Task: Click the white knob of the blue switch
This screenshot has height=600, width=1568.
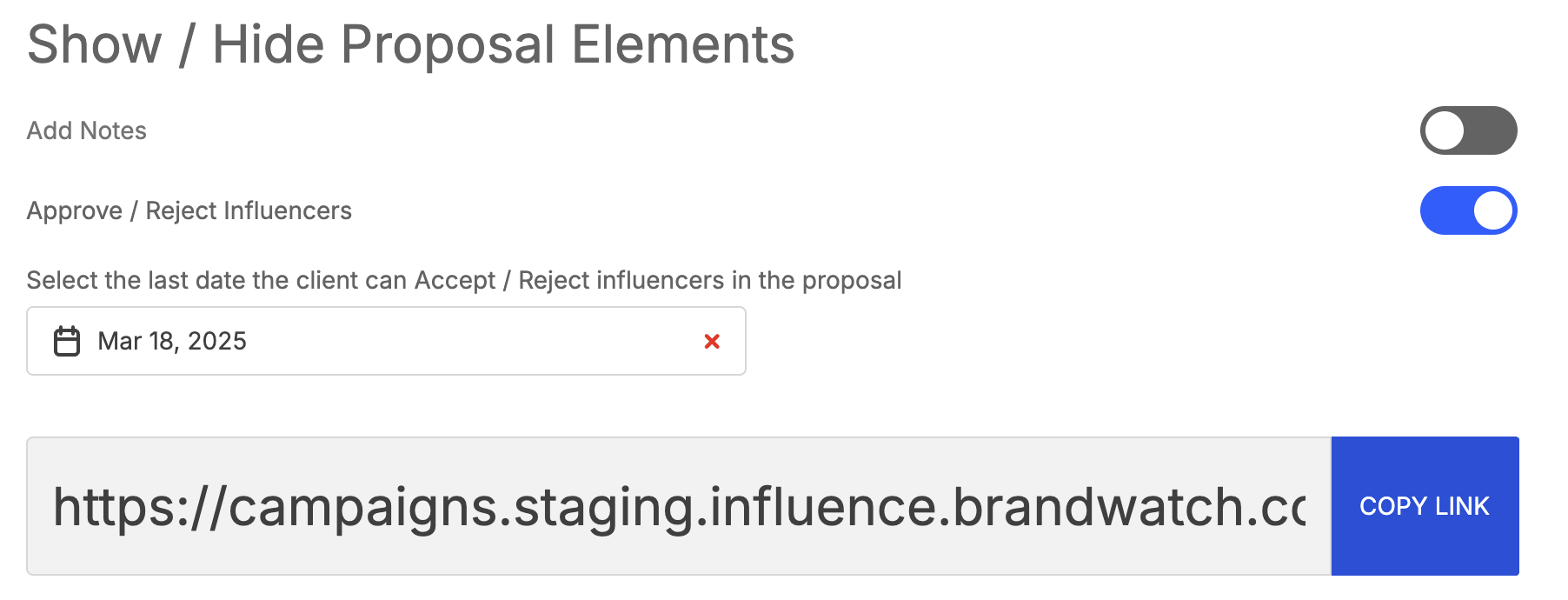Action: pos(1493,210)
